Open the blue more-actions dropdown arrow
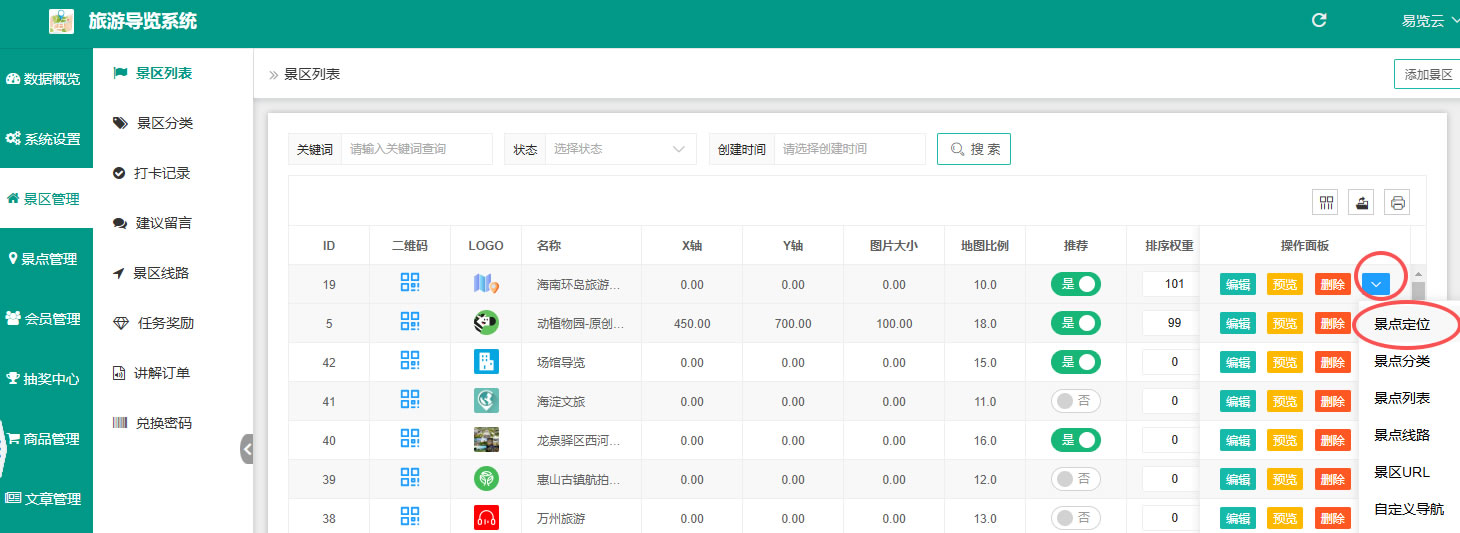This screenshot has height=533, width=1460. (x=1376, y=284)
